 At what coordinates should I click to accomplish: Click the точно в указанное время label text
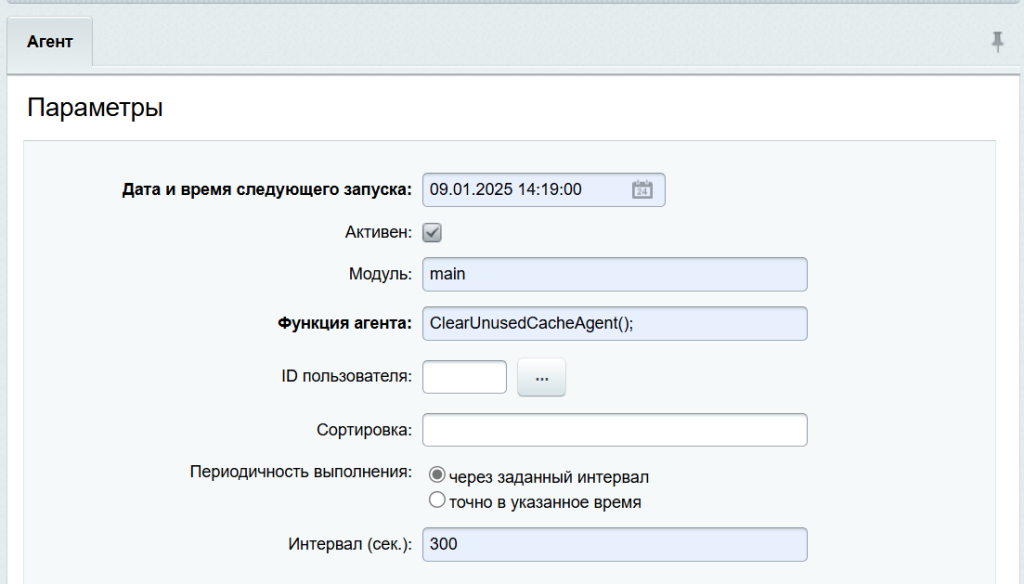[545, 502]
